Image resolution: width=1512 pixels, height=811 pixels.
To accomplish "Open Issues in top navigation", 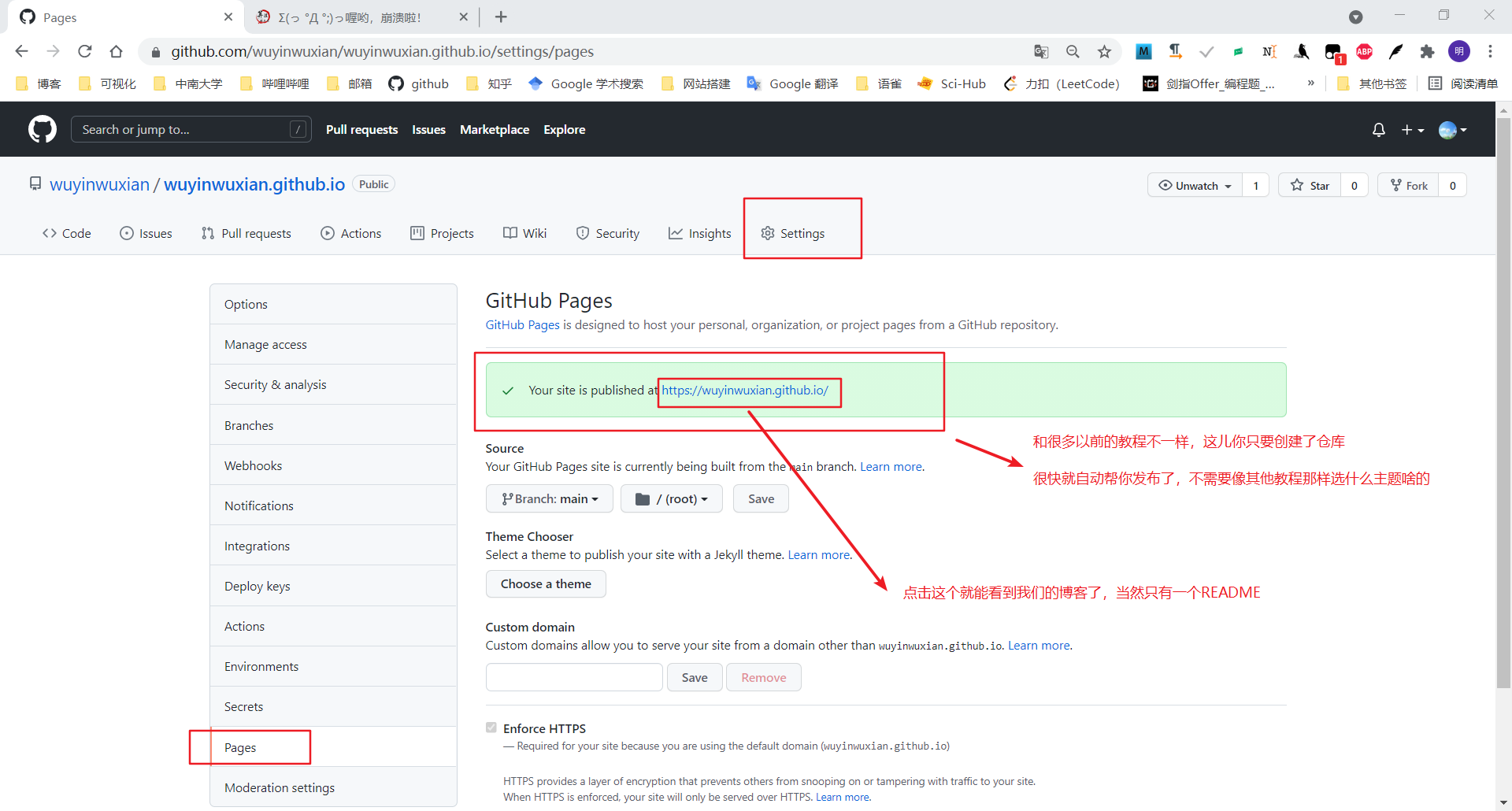I will click(428, 129).
